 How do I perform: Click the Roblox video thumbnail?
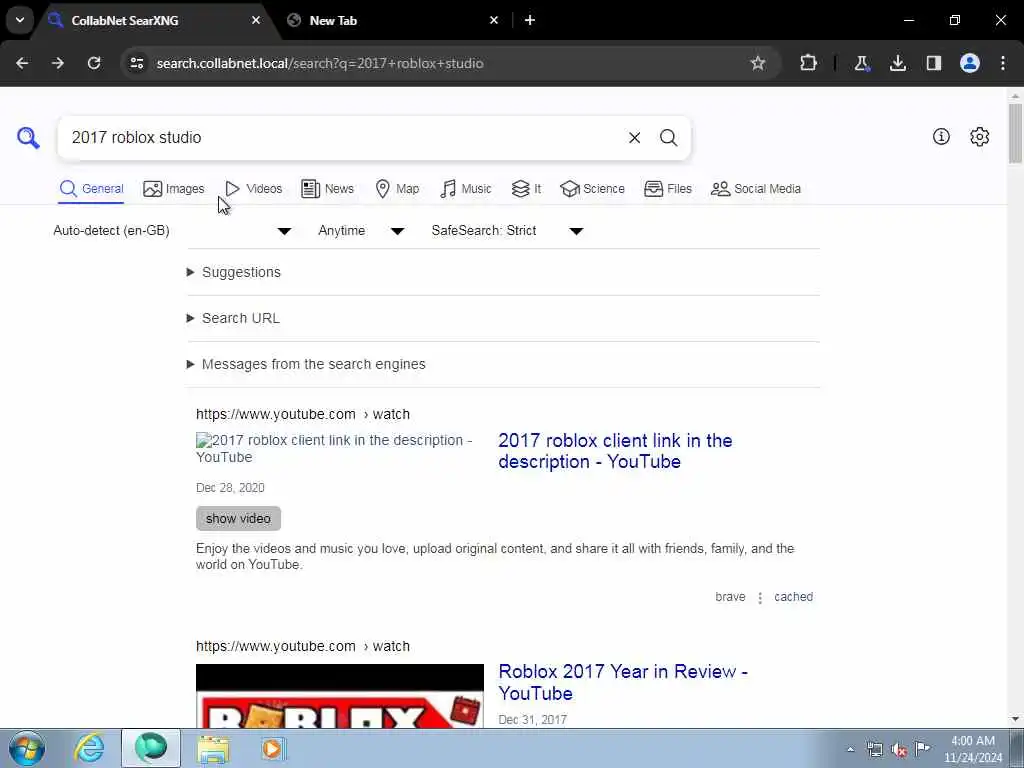[340, 696]
